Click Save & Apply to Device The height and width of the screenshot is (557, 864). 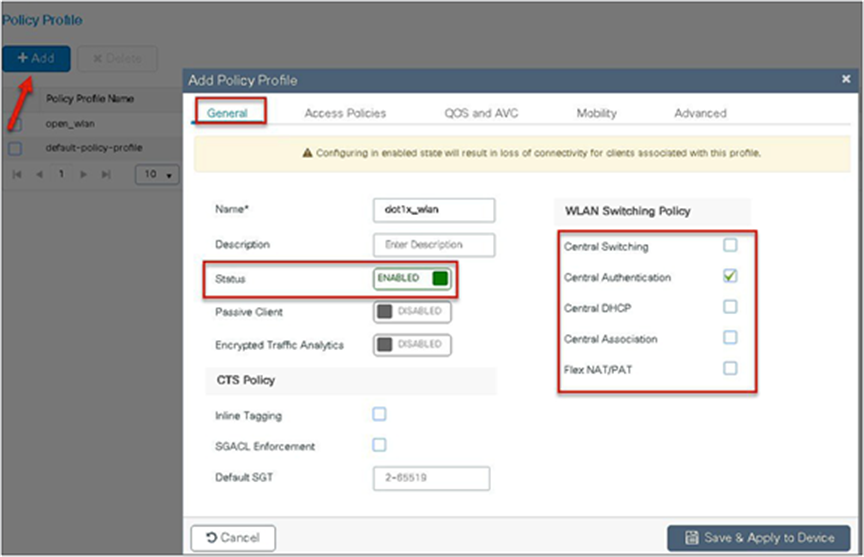[x=759, y=538]
